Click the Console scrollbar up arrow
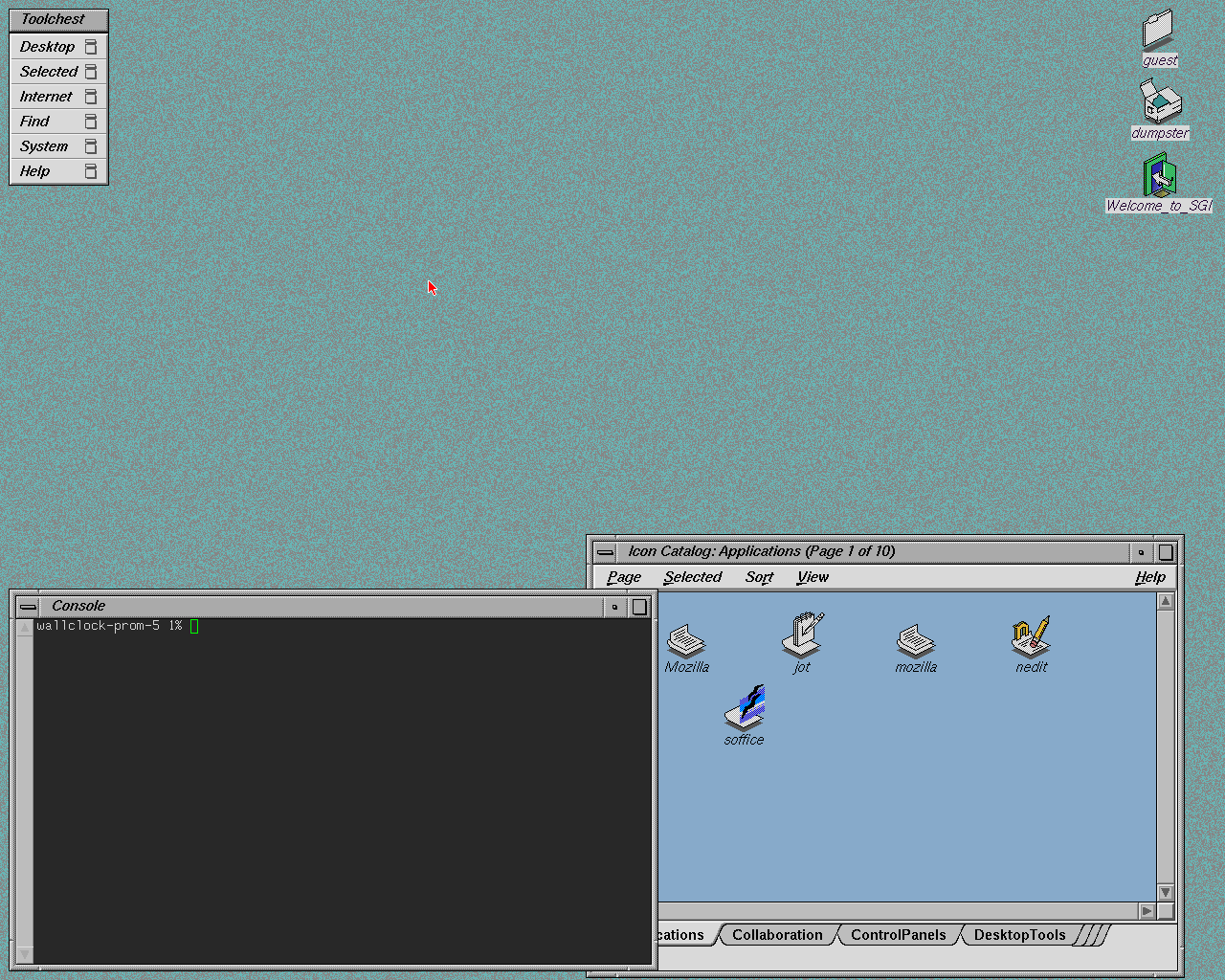Image resolution: width=1225 pixels, height=980 pixels. point(26,627)
